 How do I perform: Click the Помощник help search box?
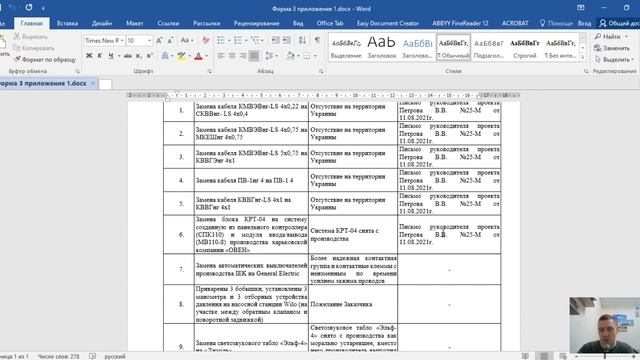(x=556, y=23)
